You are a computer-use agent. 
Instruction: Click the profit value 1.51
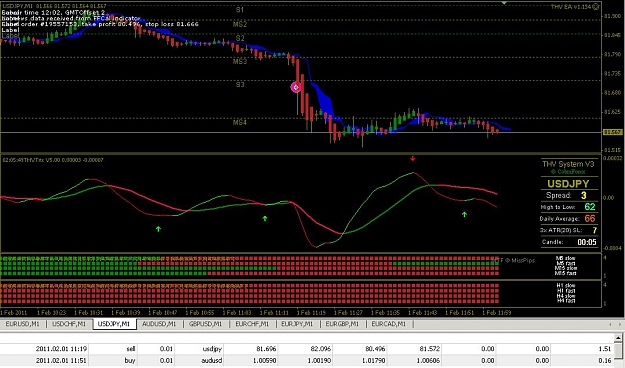(x=605, y=349)
